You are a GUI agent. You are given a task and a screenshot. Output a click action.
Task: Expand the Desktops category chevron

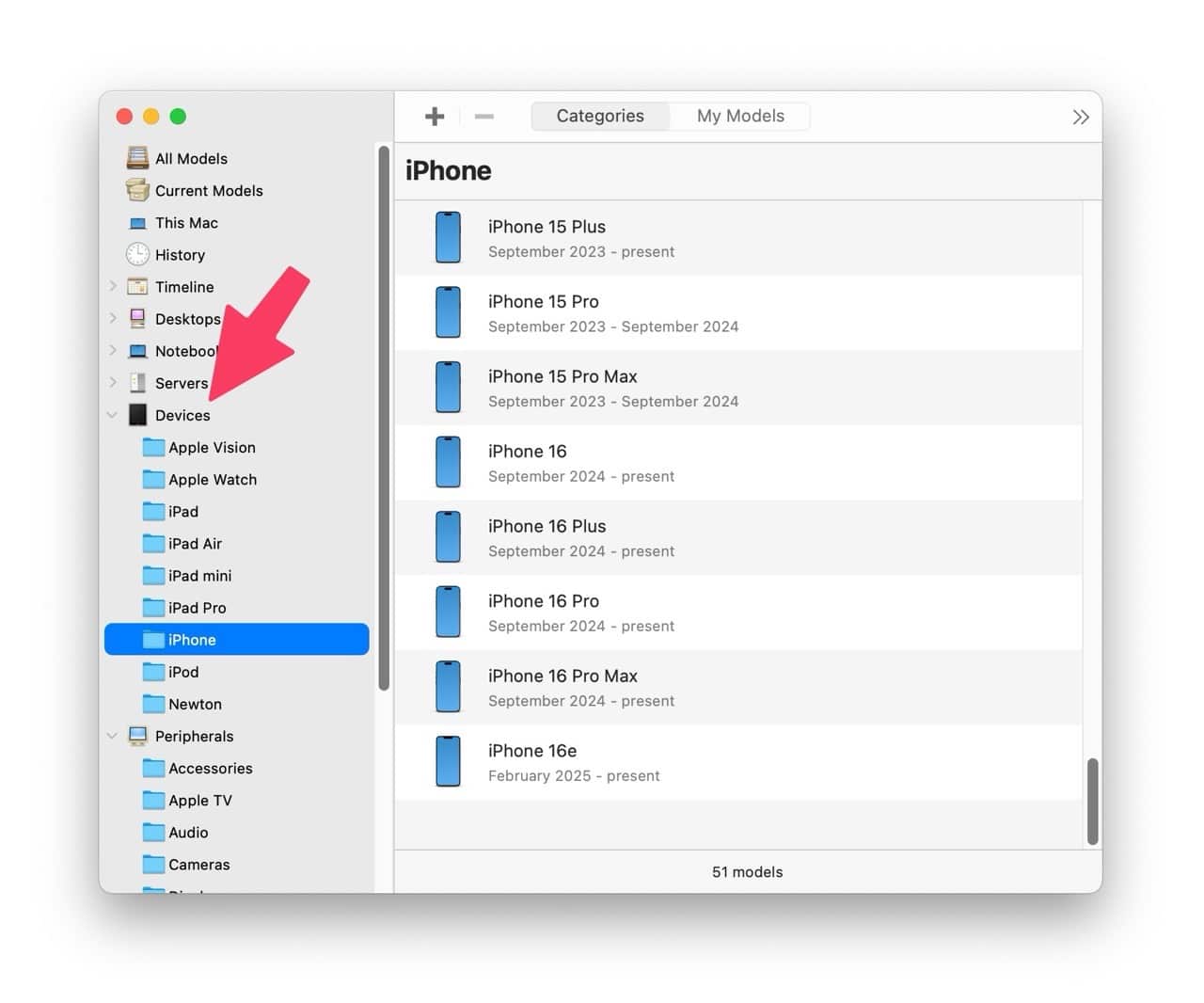(x=113, y=318)
